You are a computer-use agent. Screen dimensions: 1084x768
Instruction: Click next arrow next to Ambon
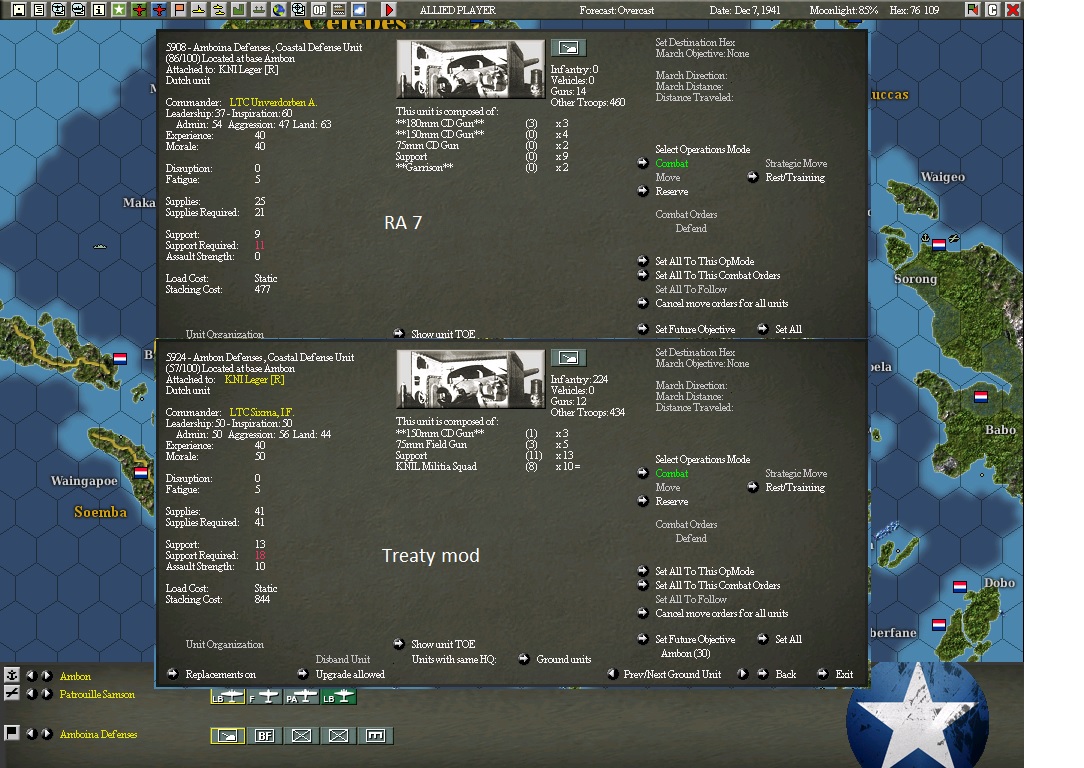[46, 675]
